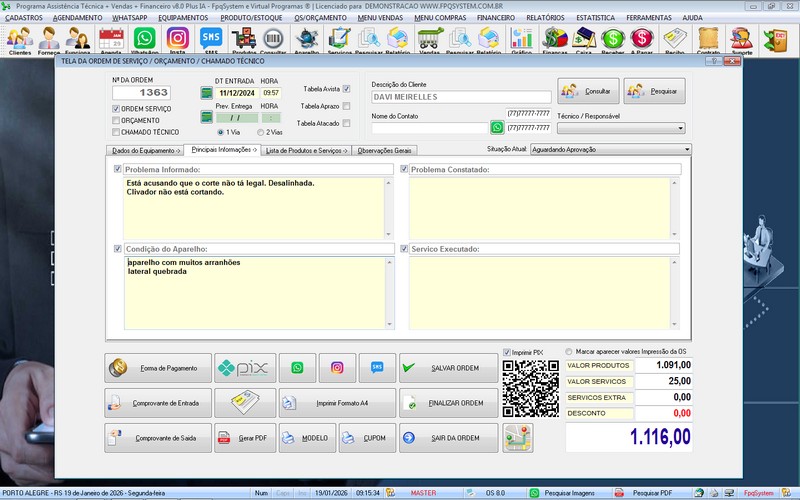
Task: Open the Receber green dollar icon
Action: coord(613,40)
